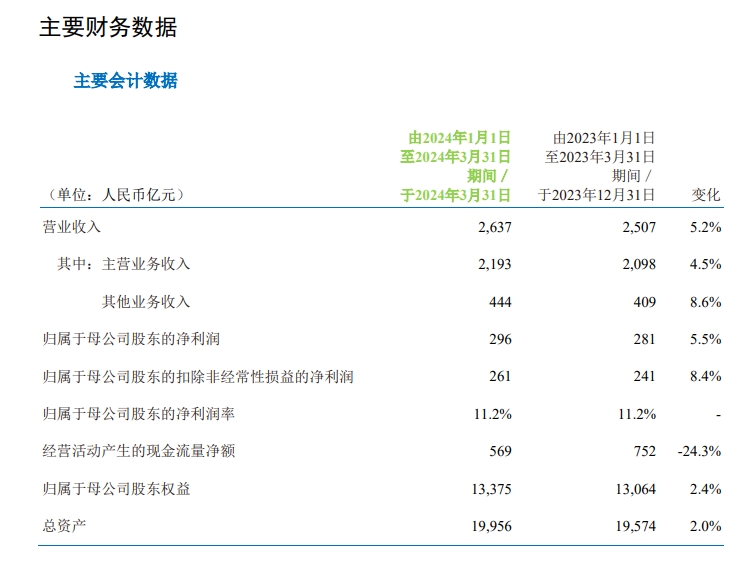This screenshot has width=752, height=577.
Task: Click the change value 8.6%
Action: [706, 302]
